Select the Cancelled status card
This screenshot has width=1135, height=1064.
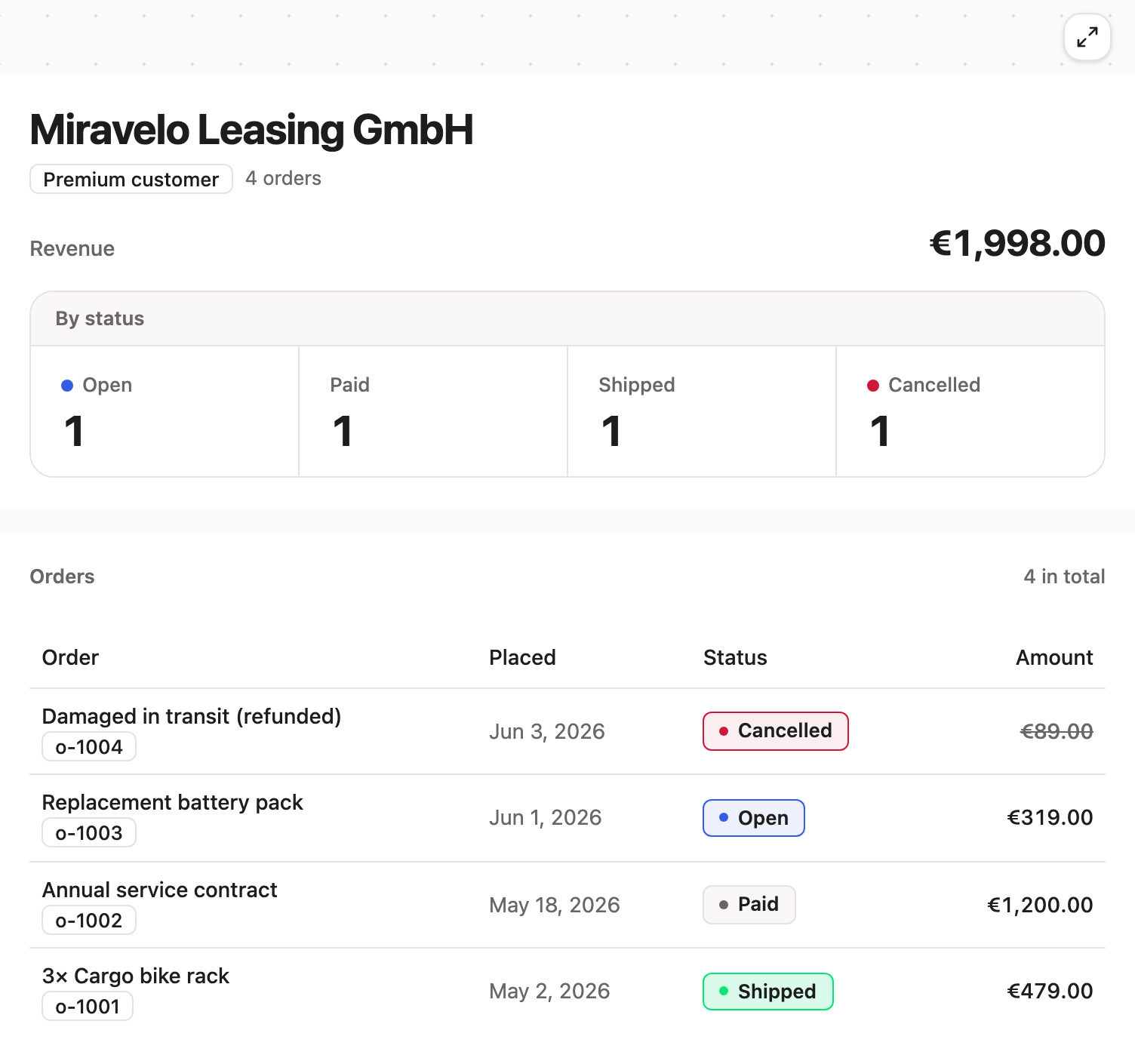click(x=970, y=411)
